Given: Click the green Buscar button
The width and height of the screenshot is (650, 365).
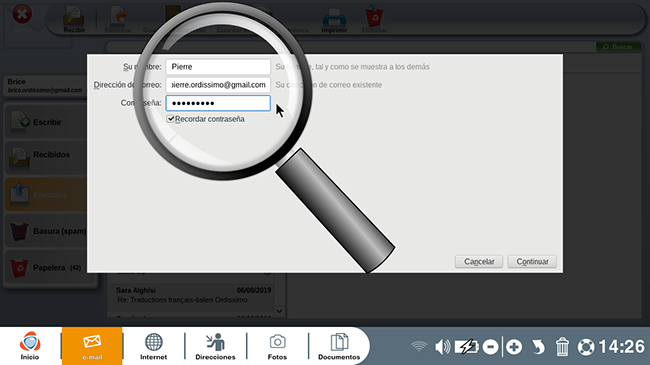Looking at the screenshot, I should pos(618,47).
